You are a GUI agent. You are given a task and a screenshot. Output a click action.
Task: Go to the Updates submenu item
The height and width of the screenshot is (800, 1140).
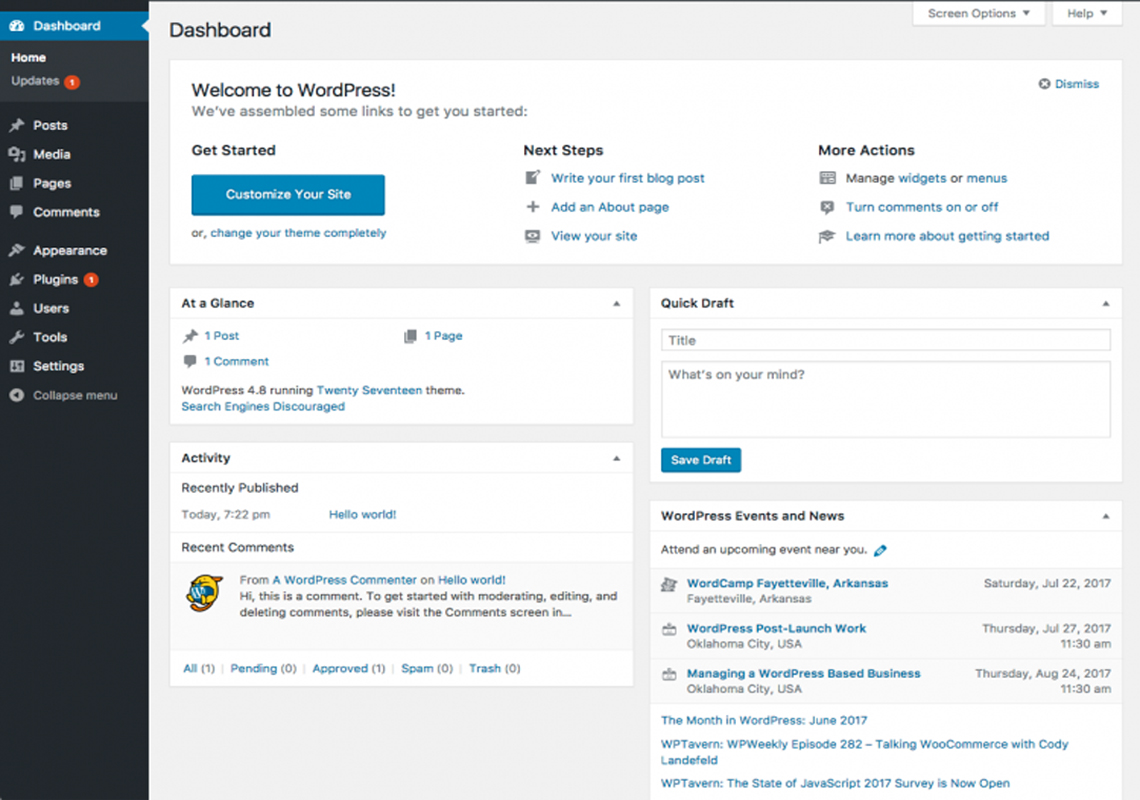point(35,81)
